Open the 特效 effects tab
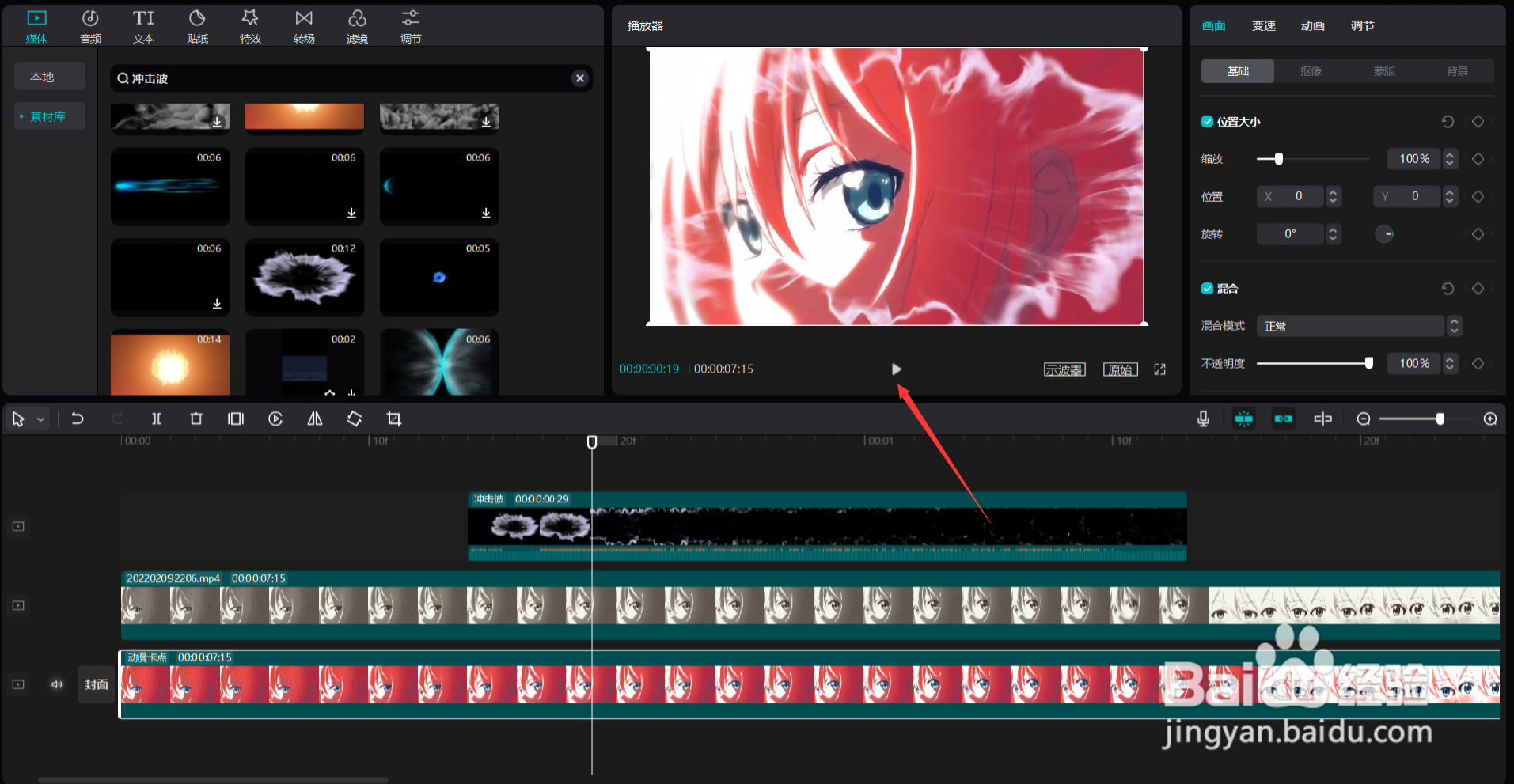The height and width of the screenshot is (784, 1514). (x=250, y=26)
